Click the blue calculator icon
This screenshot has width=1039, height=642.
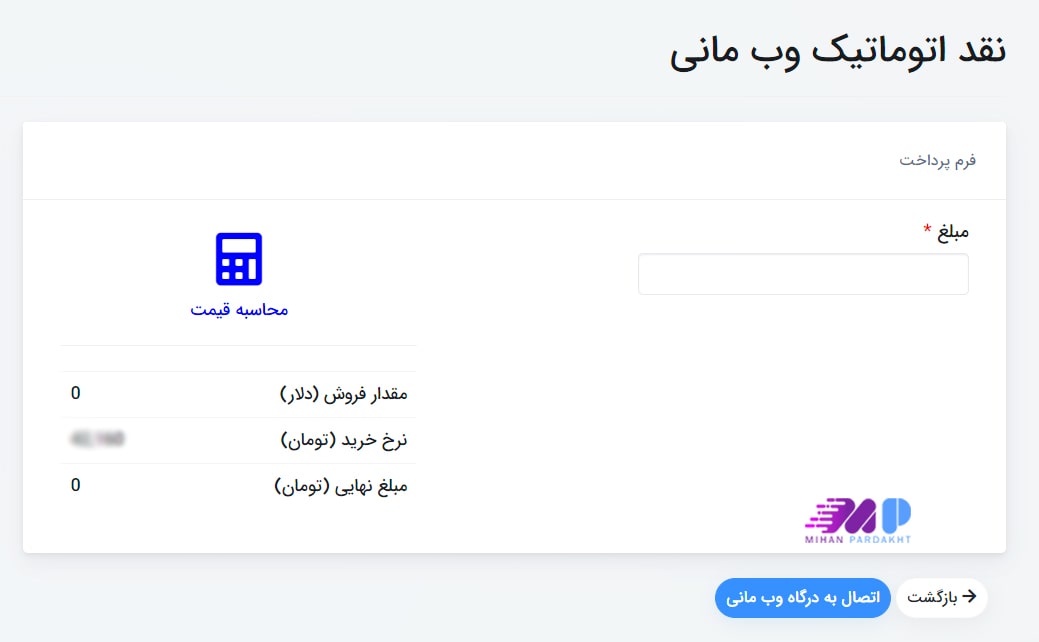[237, 258]
